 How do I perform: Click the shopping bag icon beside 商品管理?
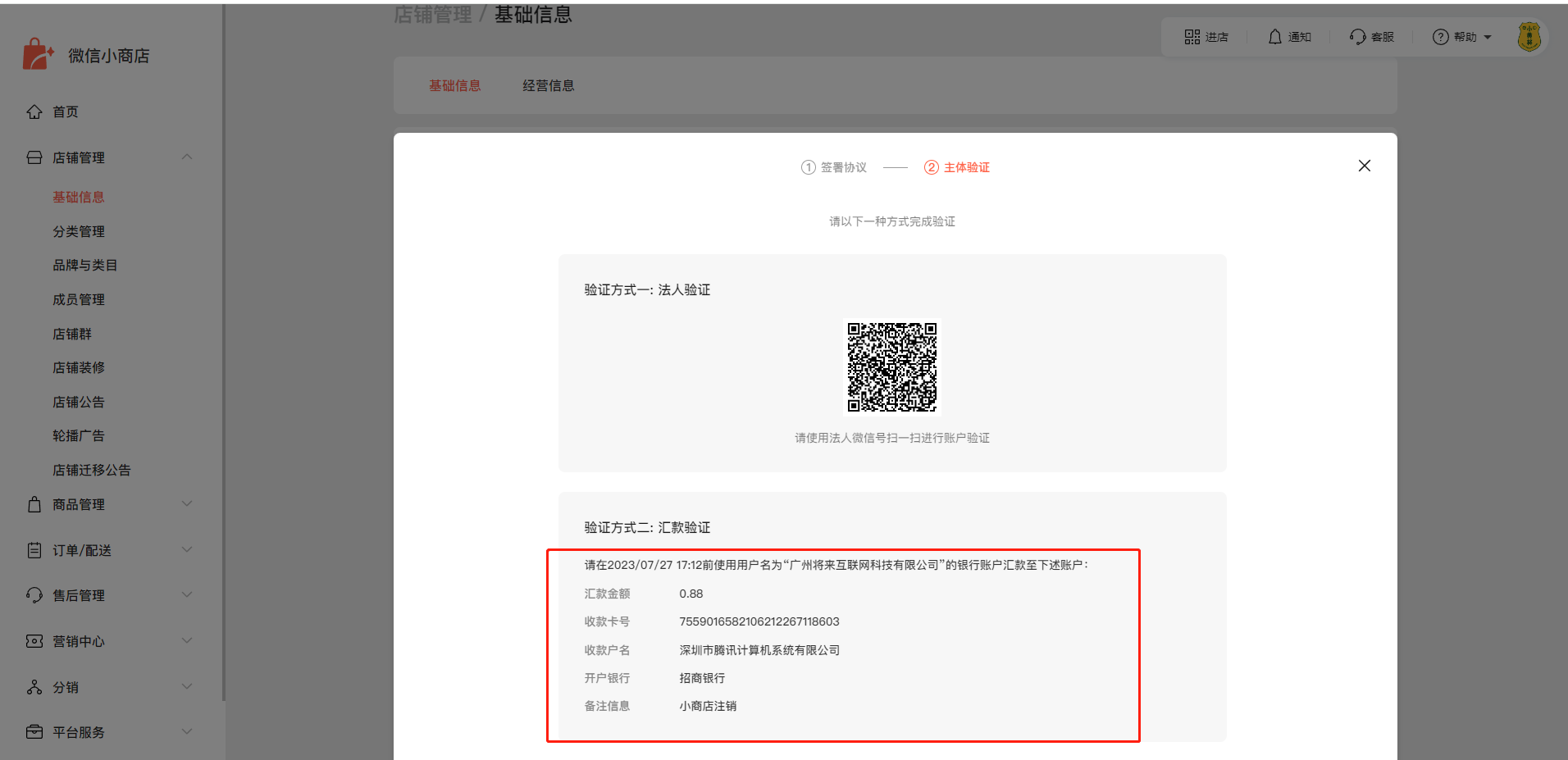(x=34, y=504)
